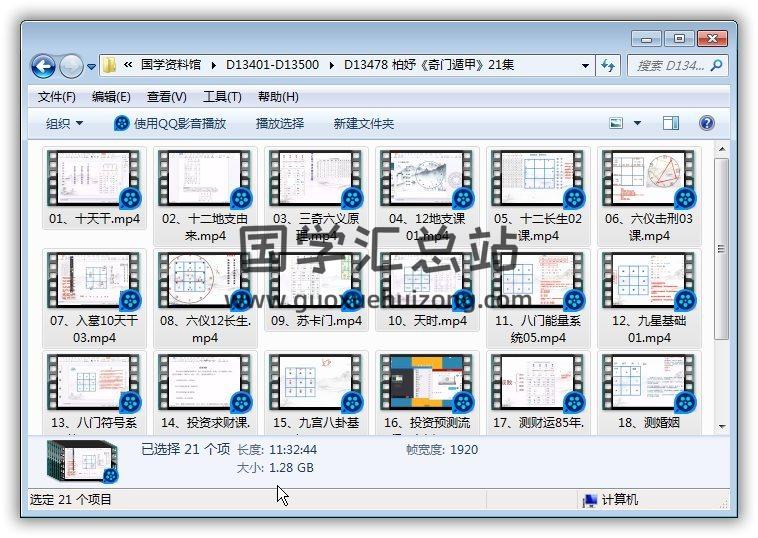Click the refresh button beside address bar

[608, 66]
